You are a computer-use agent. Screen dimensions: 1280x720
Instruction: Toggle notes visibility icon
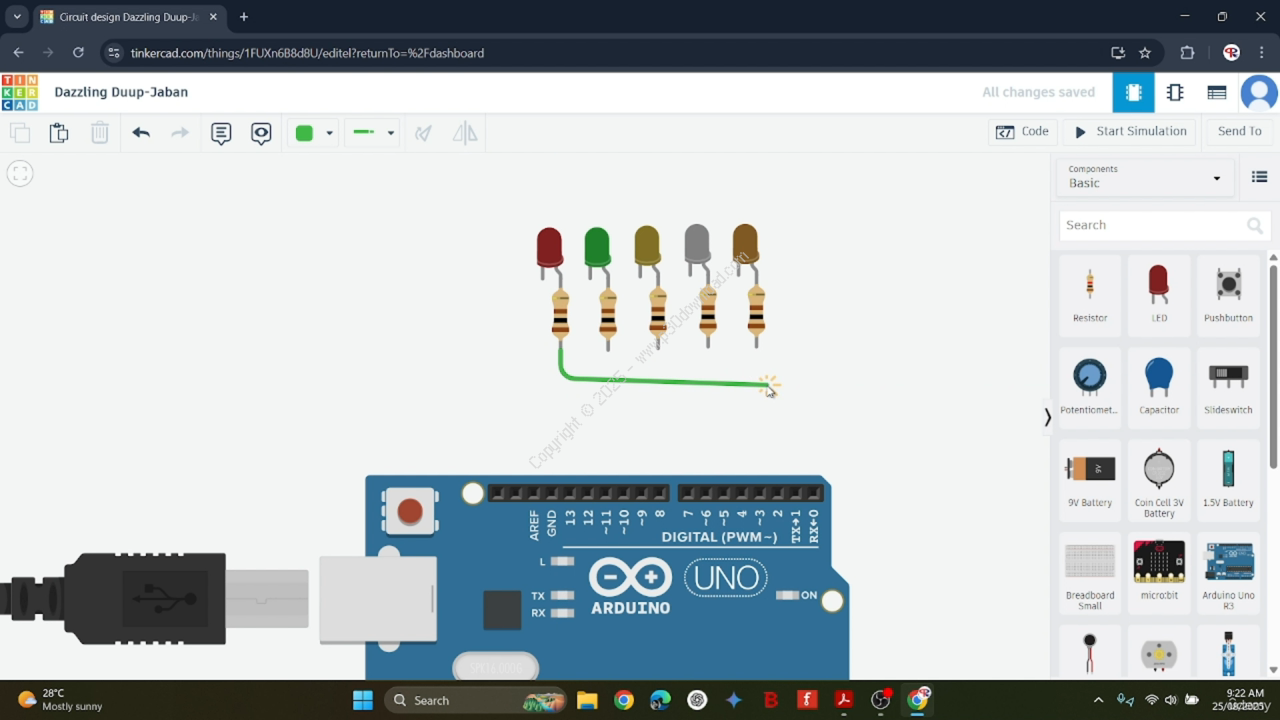(261, 133)
